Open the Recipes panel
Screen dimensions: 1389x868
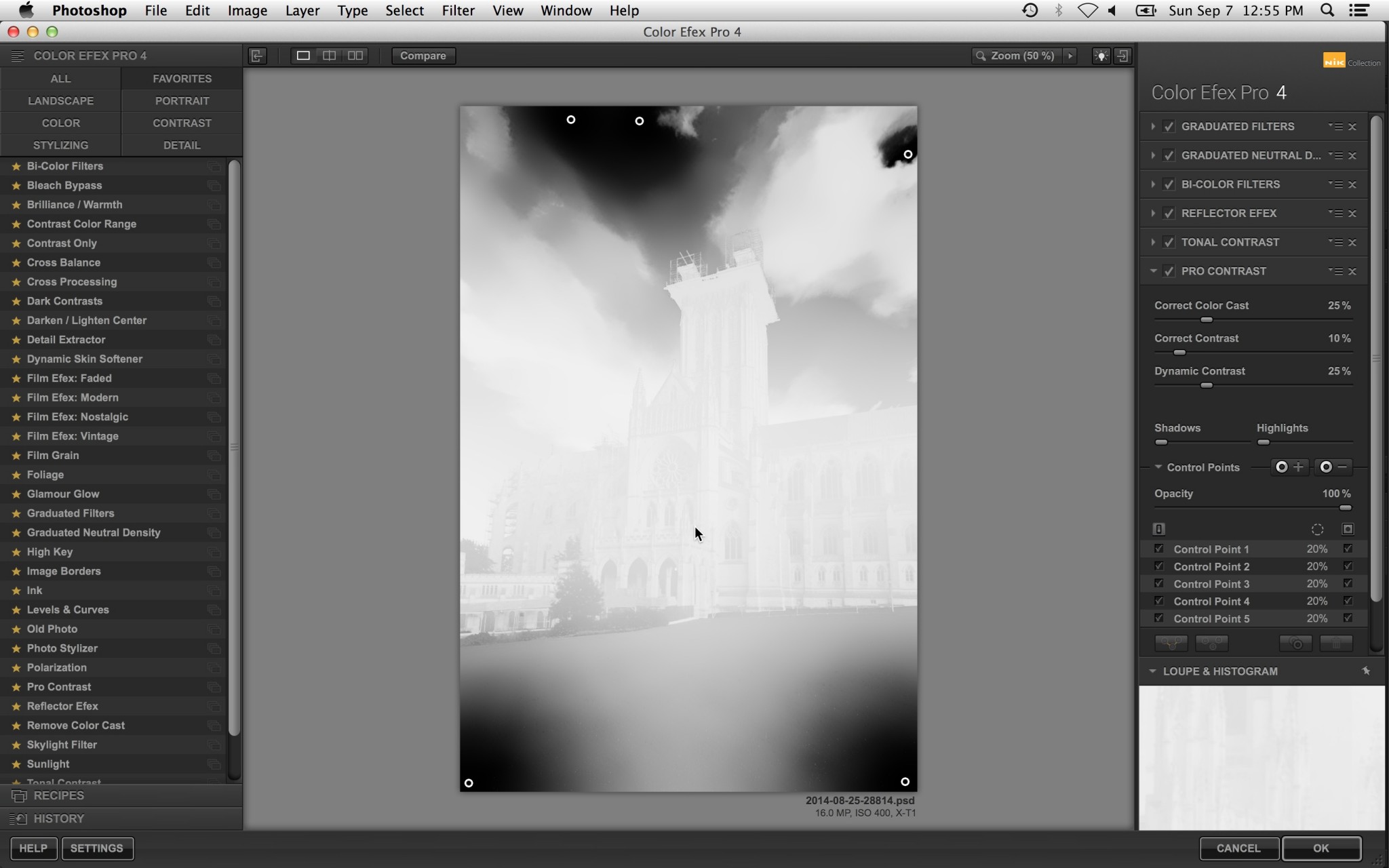pos(121,795)
